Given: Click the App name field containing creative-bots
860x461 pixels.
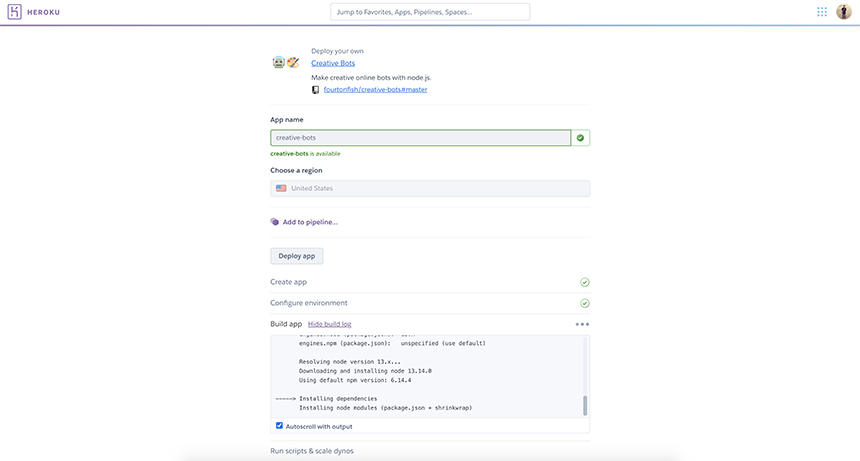Looking at the screenshot, I should pos(421,138).
